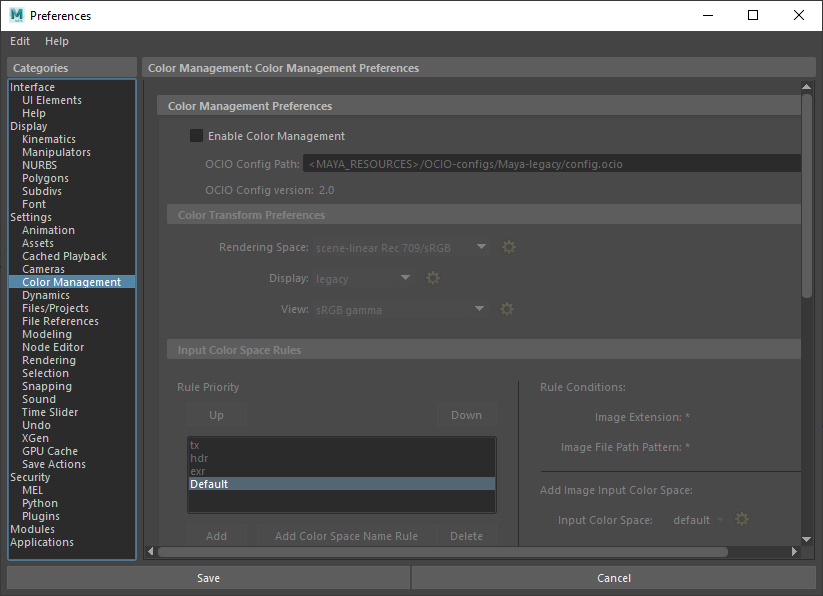823x596 pixels.
Task: Click the scroll down arrow
Action: click(807, 539)
